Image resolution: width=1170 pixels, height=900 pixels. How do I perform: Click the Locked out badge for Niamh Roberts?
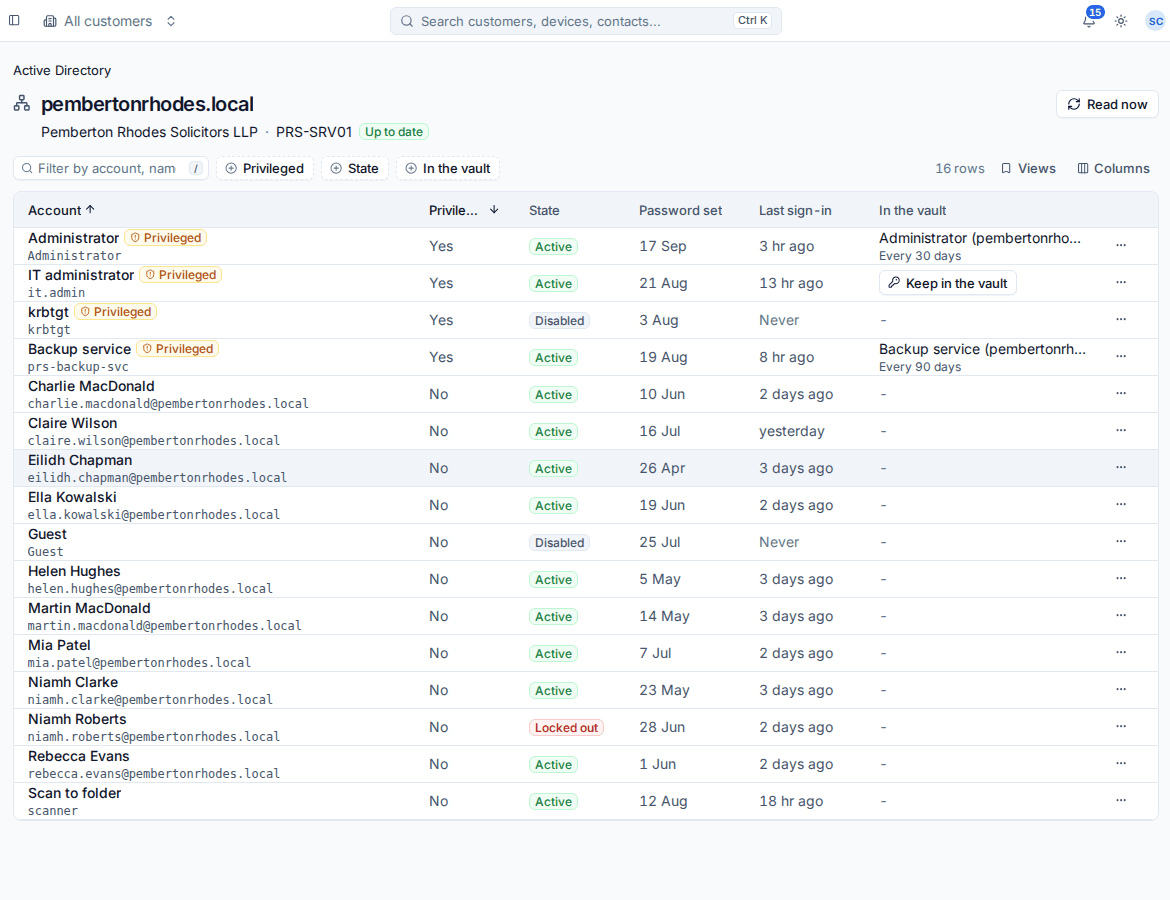click(566, 728)
